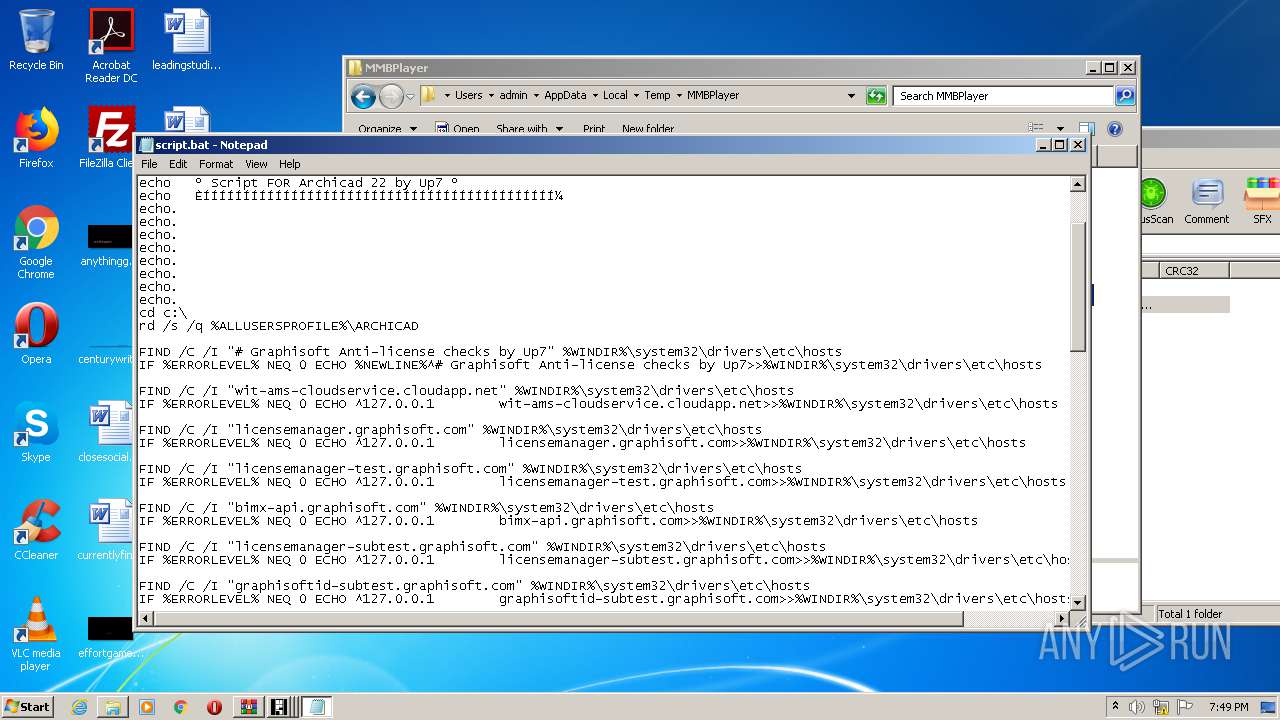The width and height of the screenshot is (1280, 720).
Task: Click the Users breadcrumb in address bar
Action: (469, 95)
